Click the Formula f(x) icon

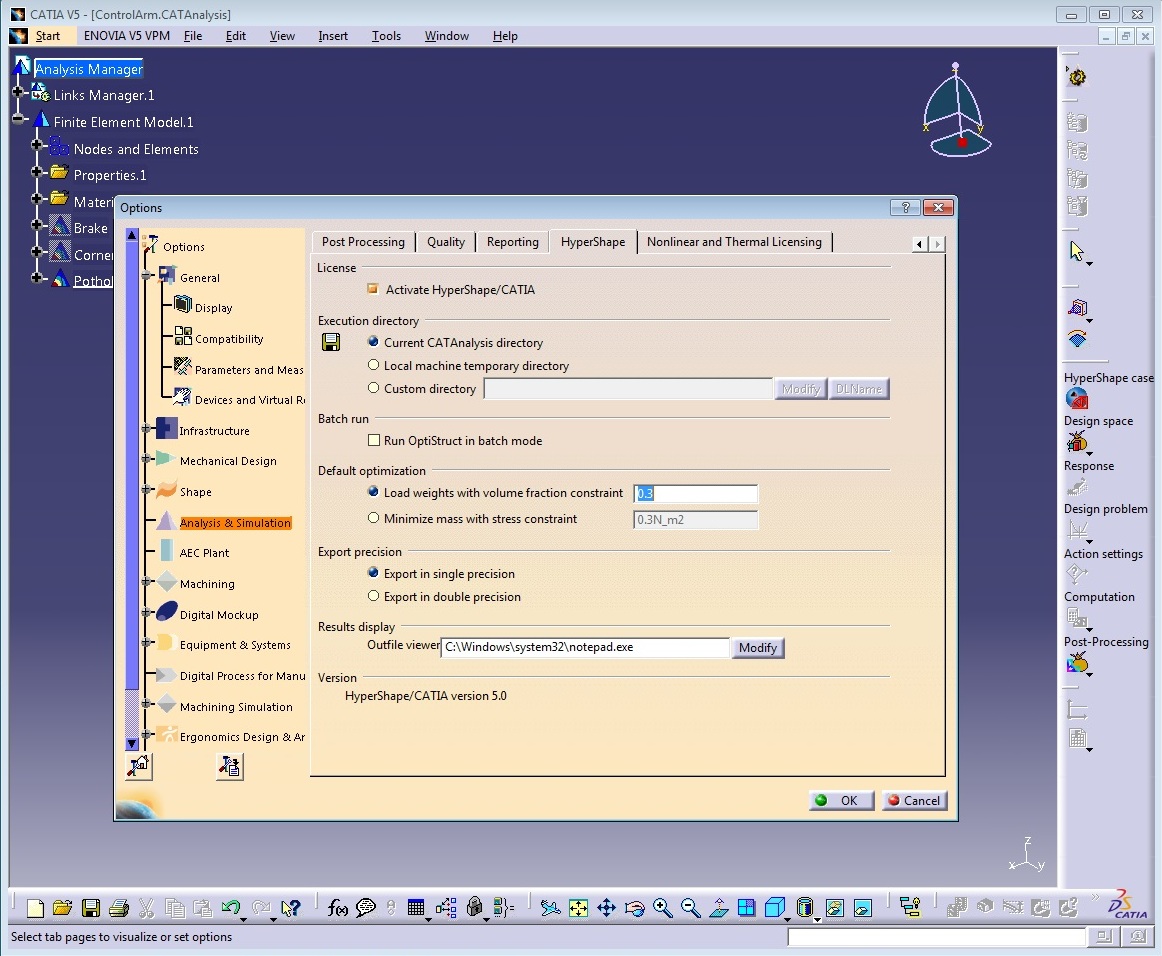337,908
